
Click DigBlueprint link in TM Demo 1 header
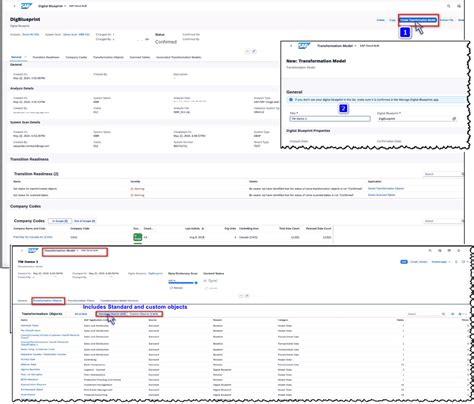155,273
